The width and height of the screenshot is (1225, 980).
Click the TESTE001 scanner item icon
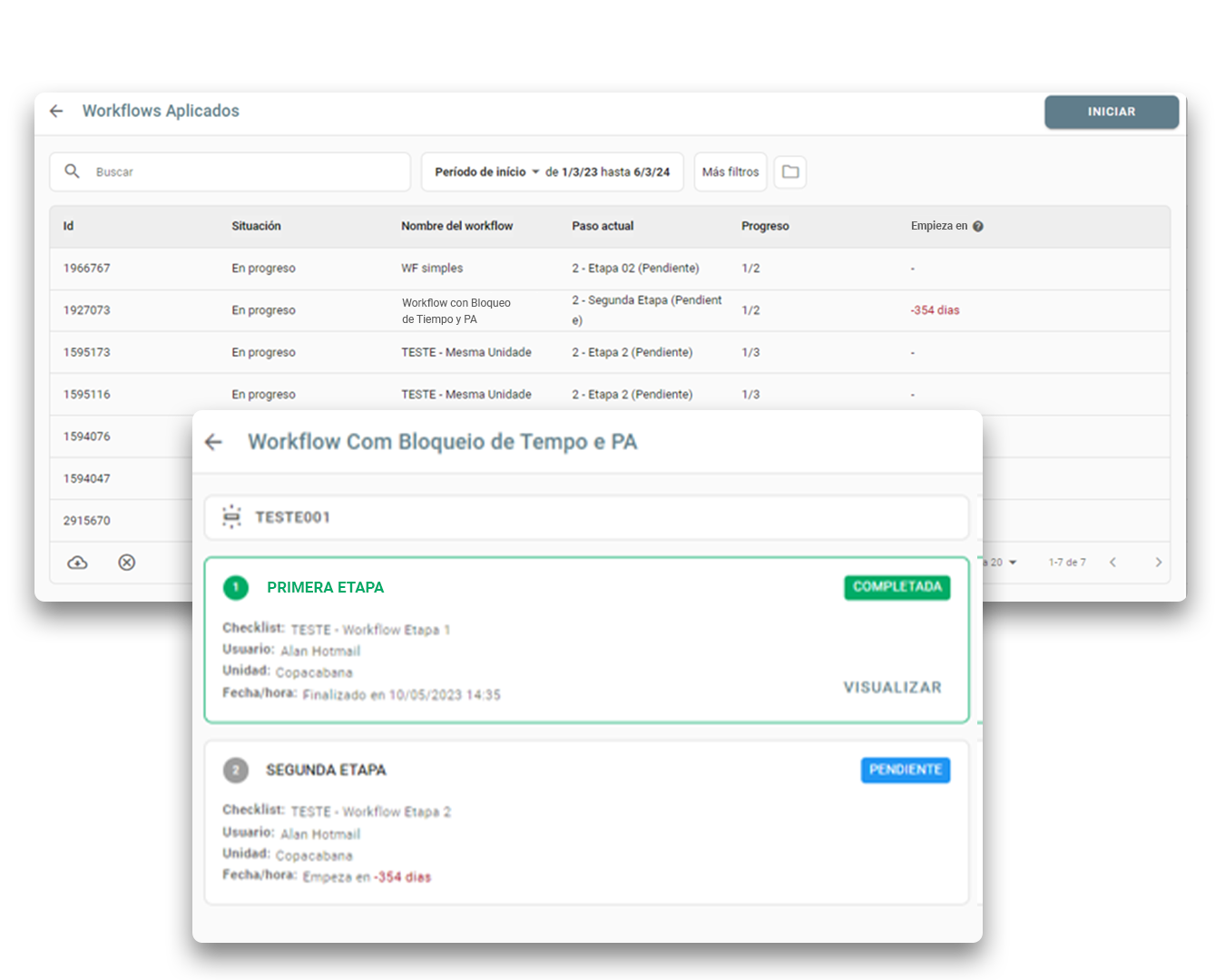[232, 516]
